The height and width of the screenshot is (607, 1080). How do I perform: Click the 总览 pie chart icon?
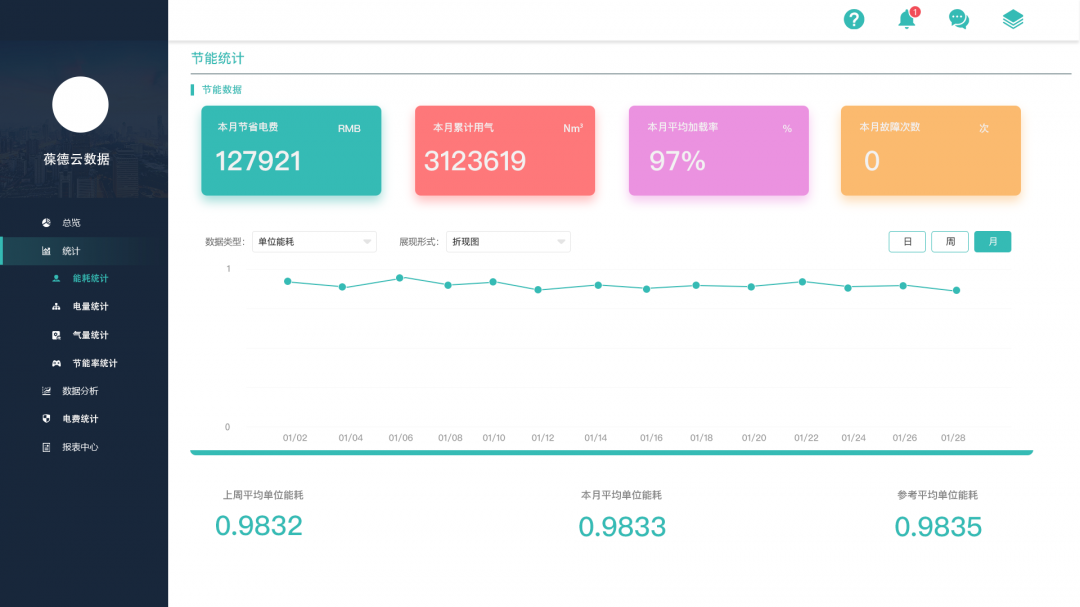click(x=46, y=222)
